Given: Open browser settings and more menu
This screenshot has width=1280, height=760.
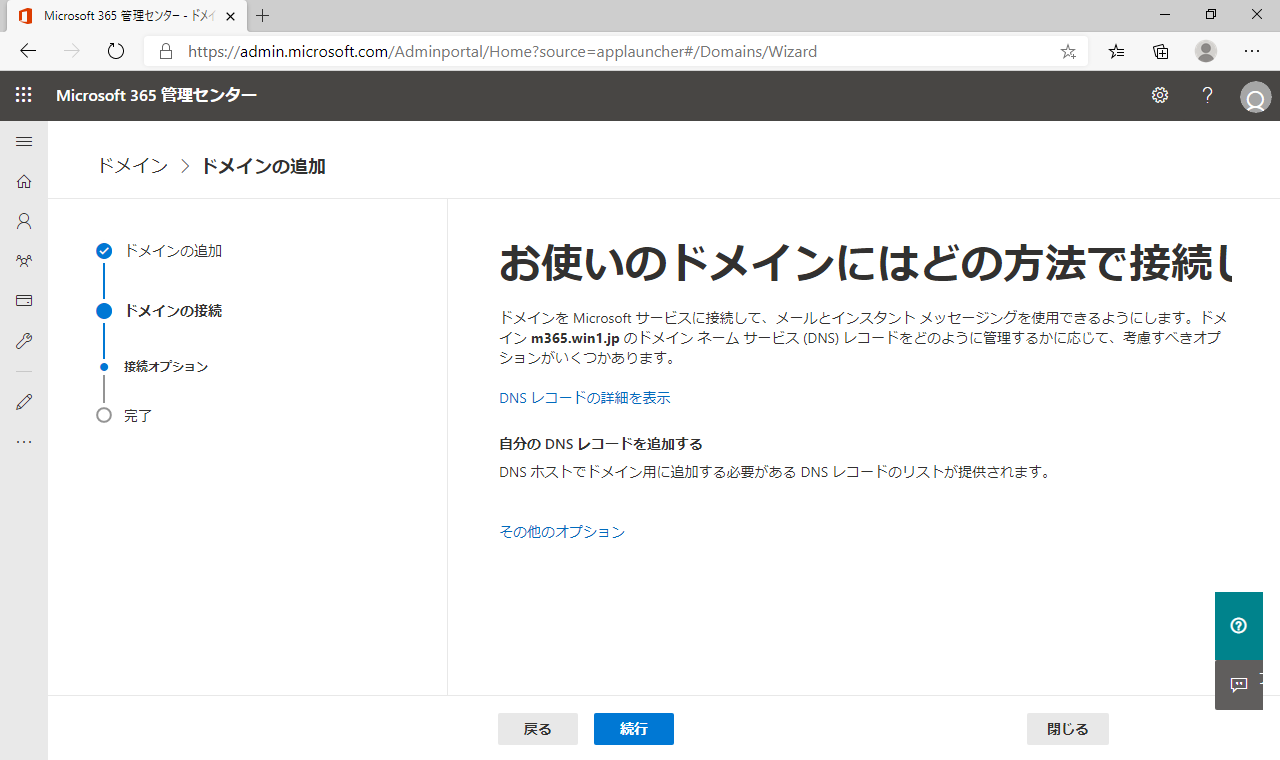Looking at the screenshot, I should click(x=1252, y=51).
